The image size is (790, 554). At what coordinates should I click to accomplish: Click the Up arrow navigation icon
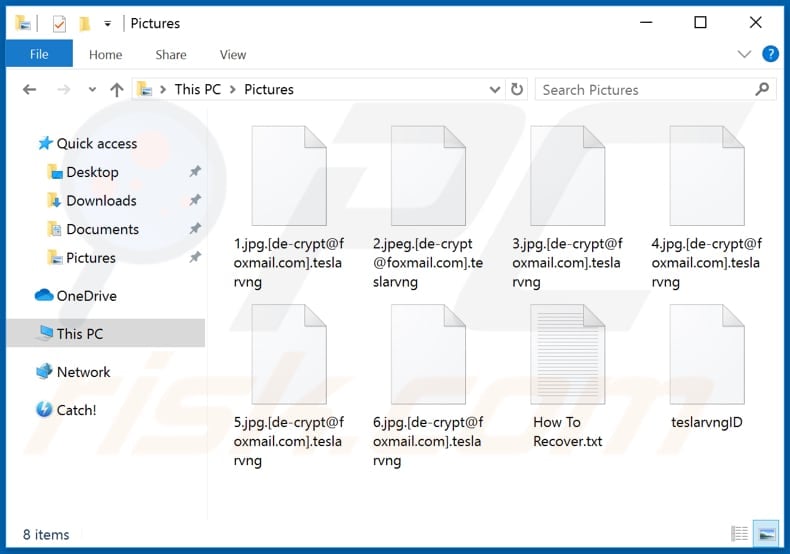(116, 89)
